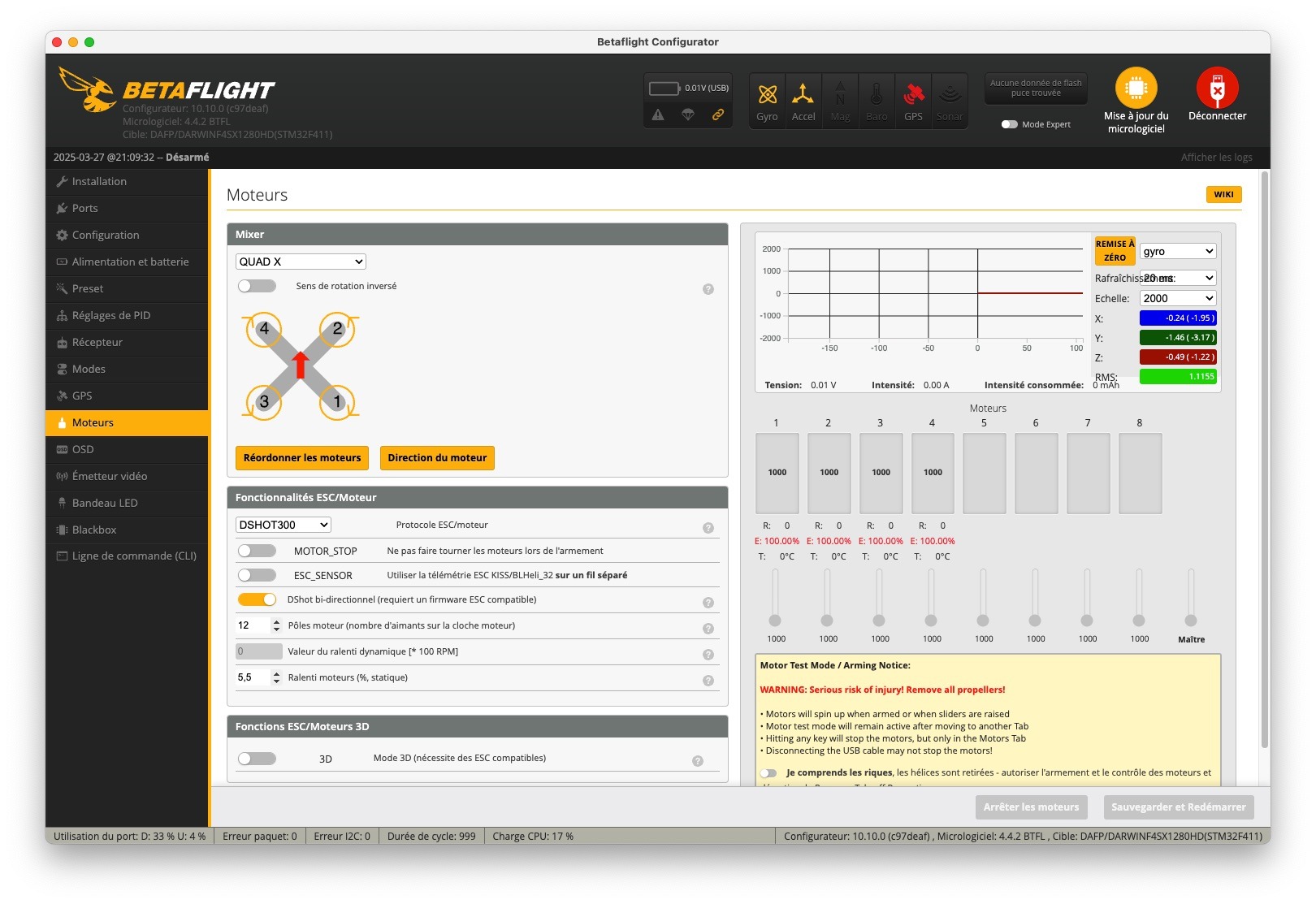This screenshot has height=904, width=1316.
Task: Click motor 4 slider
Action: 931,597
